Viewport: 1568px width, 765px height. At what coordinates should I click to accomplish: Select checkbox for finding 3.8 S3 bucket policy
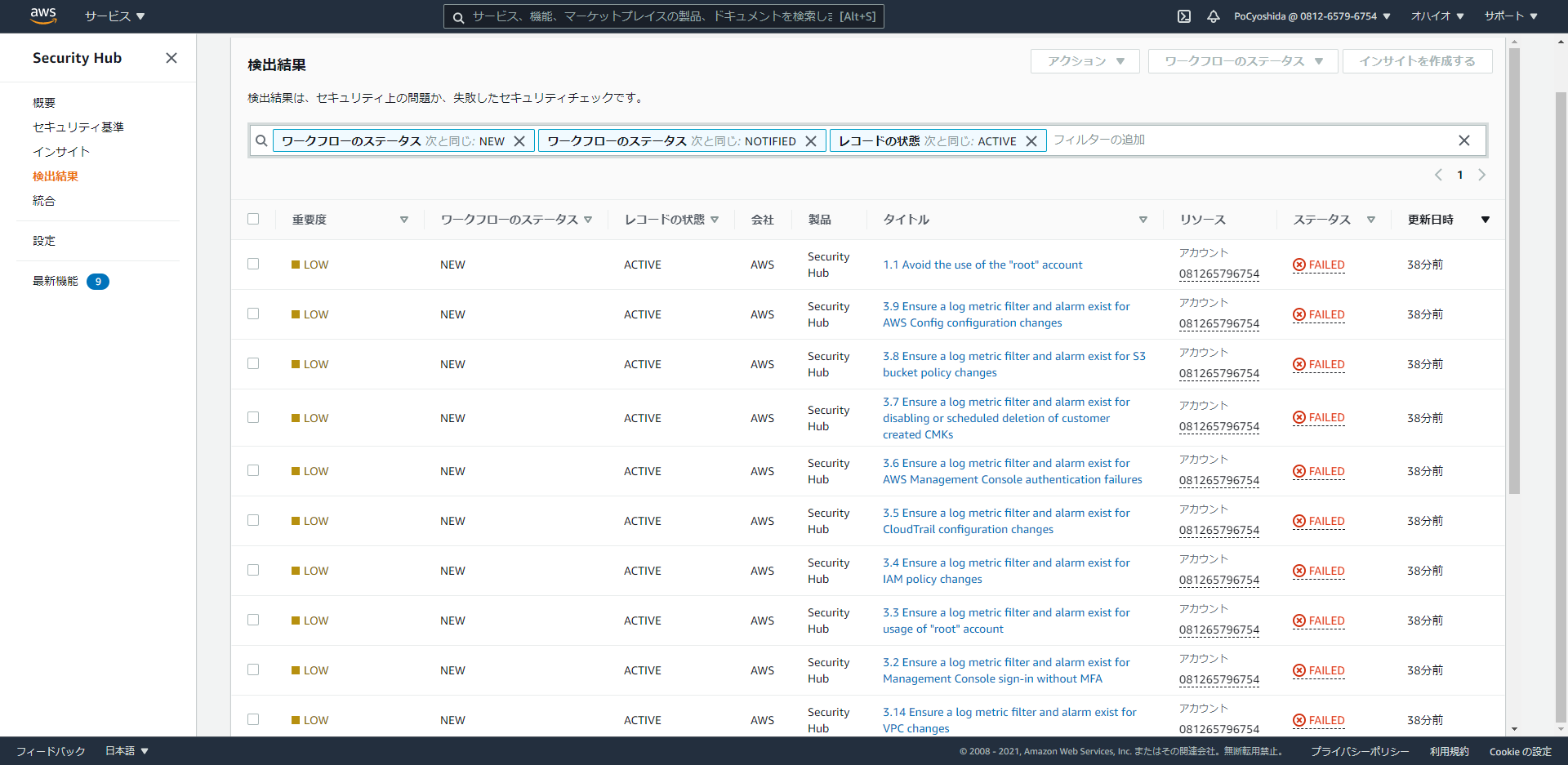pos(253,363)
